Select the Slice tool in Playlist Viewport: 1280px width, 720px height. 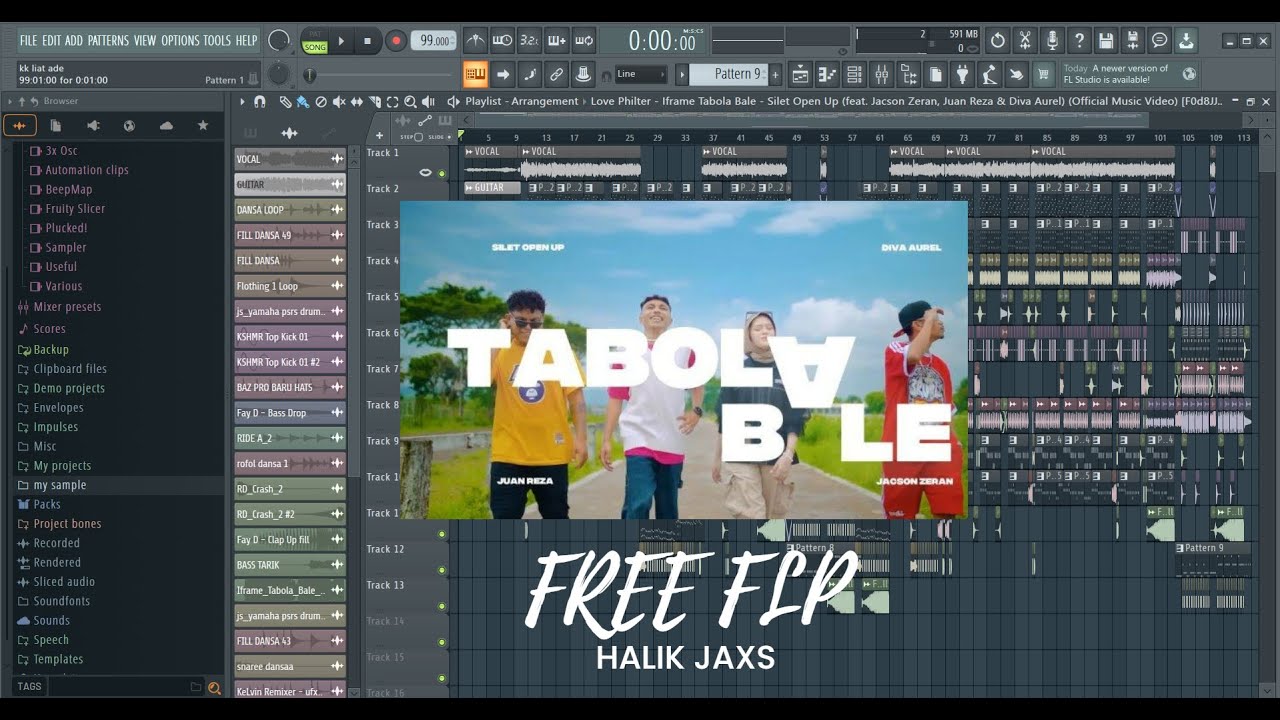point(375,101)
